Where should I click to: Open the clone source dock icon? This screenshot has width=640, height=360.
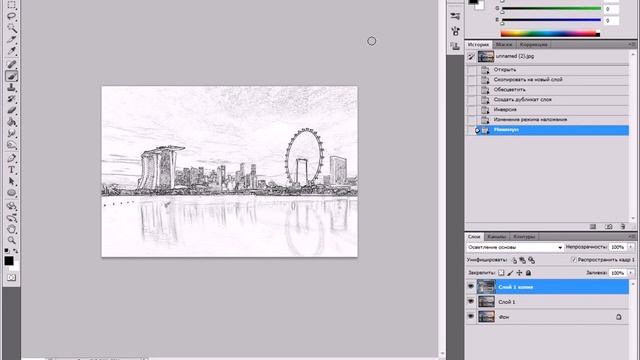[455, 46]
